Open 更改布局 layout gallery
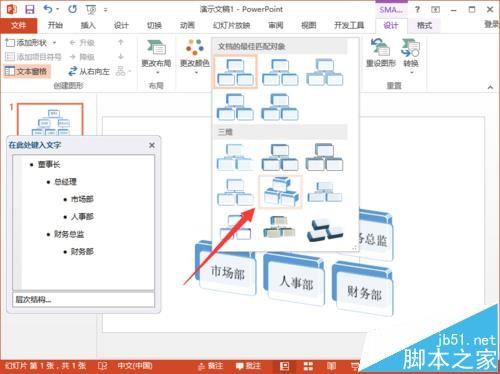The image size is (500, 374). tap(156, 57)
